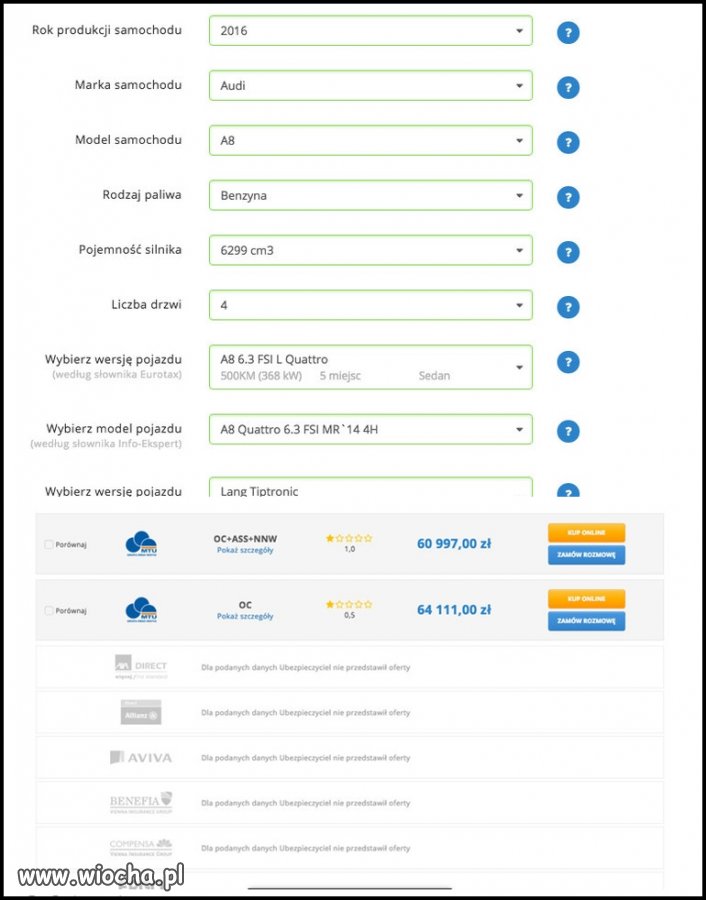The width and height of the screenshot is (706, 900).
Task: Click the Allianz insurer logo
Action: pyautogui.click(x=141, y=712)
